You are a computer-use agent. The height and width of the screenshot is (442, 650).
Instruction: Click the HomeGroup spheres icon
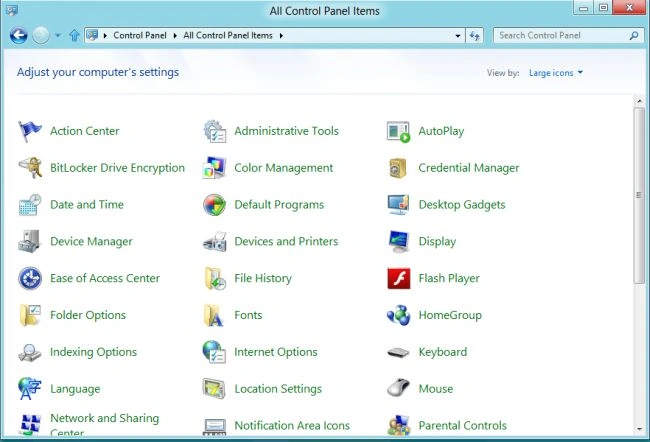399,315
